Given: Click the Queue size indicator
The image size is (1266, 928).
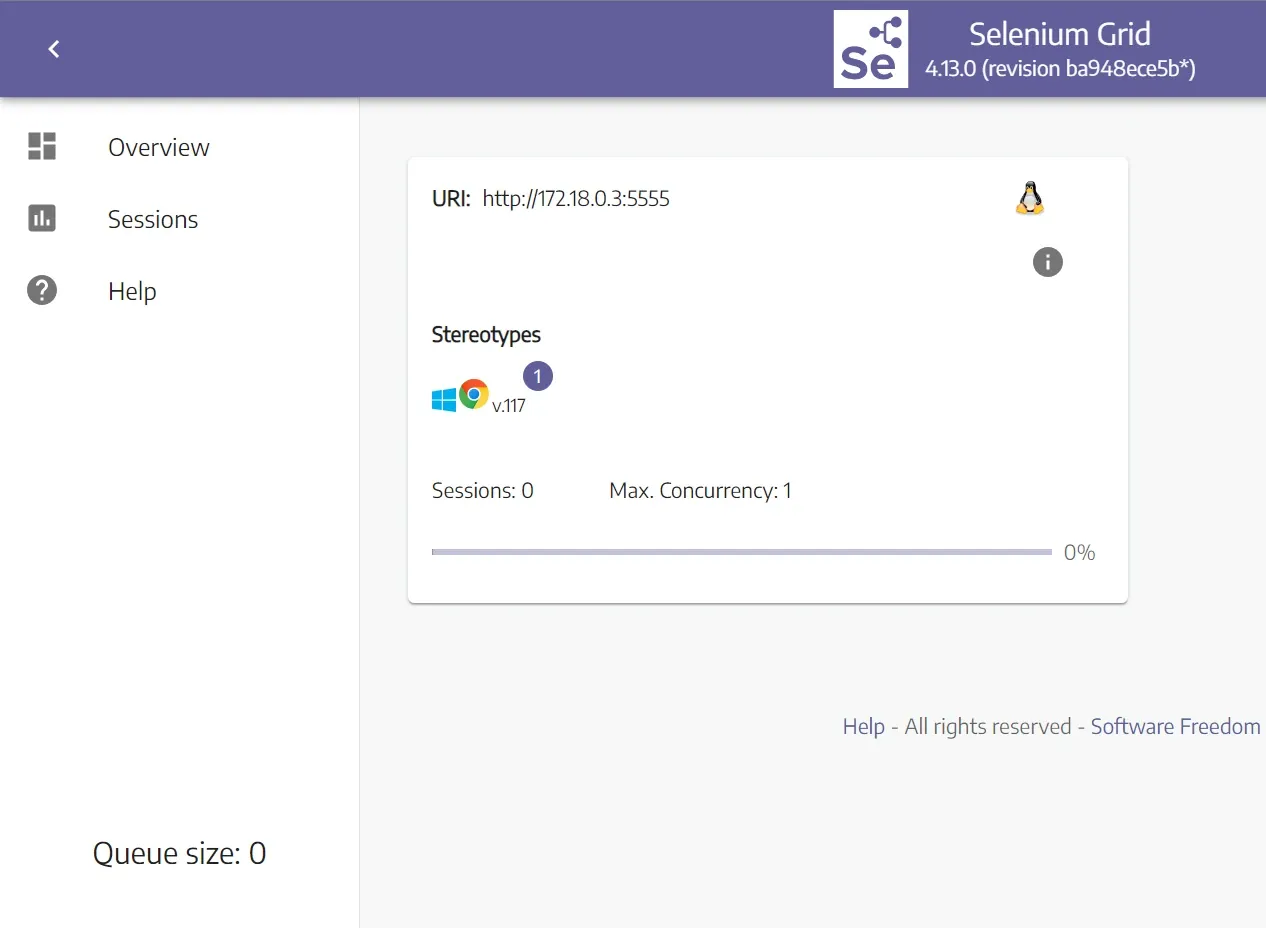Looking at the screenshot, I should tap(179, 853).
